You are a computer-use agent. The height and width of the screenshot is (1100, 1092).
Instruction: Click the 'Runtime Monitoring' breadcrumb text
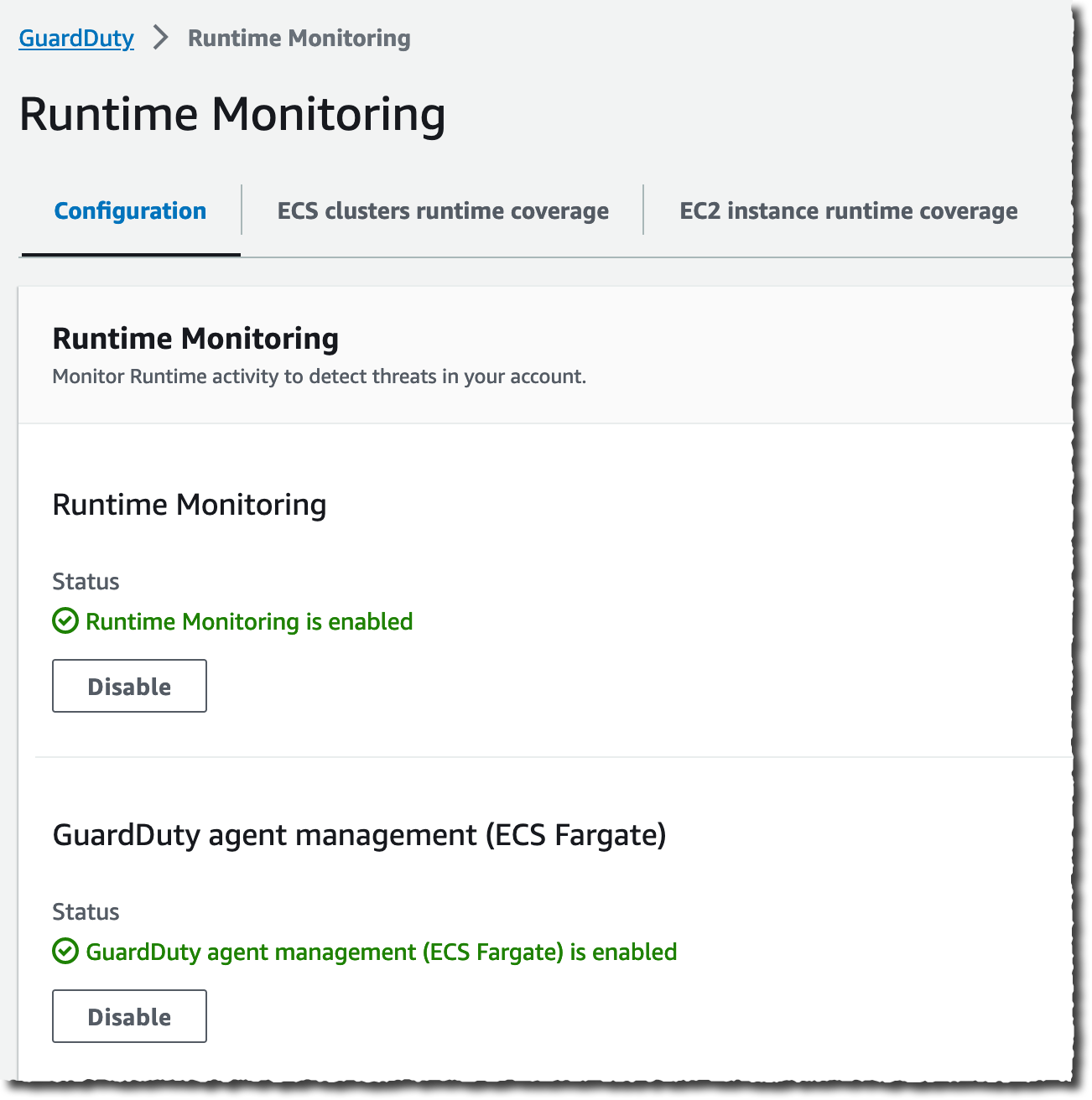tap(299, 39)
